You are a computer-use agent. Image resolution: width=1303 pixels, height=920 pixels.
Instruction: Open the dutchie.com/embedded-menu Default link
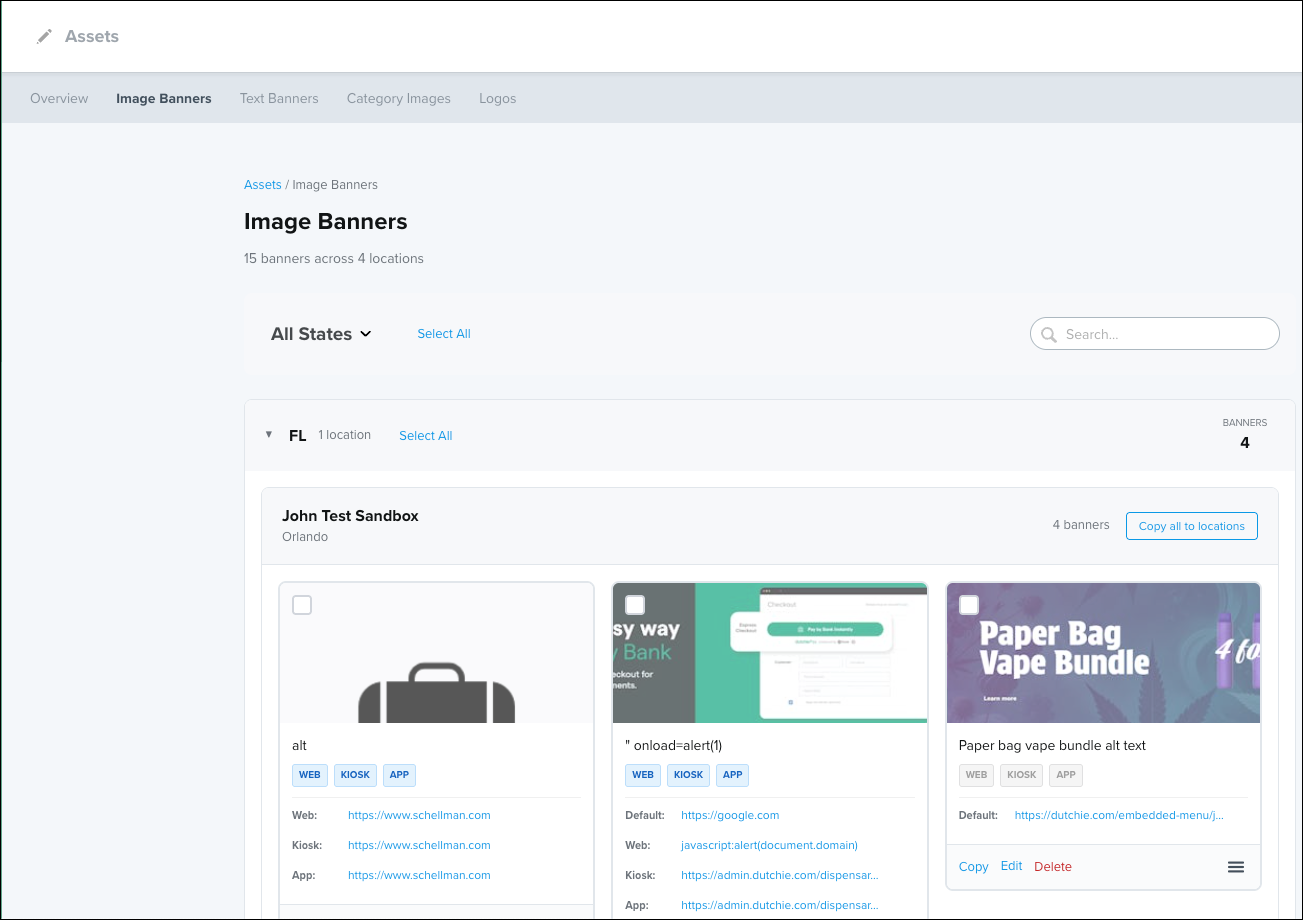(1119, 815)
